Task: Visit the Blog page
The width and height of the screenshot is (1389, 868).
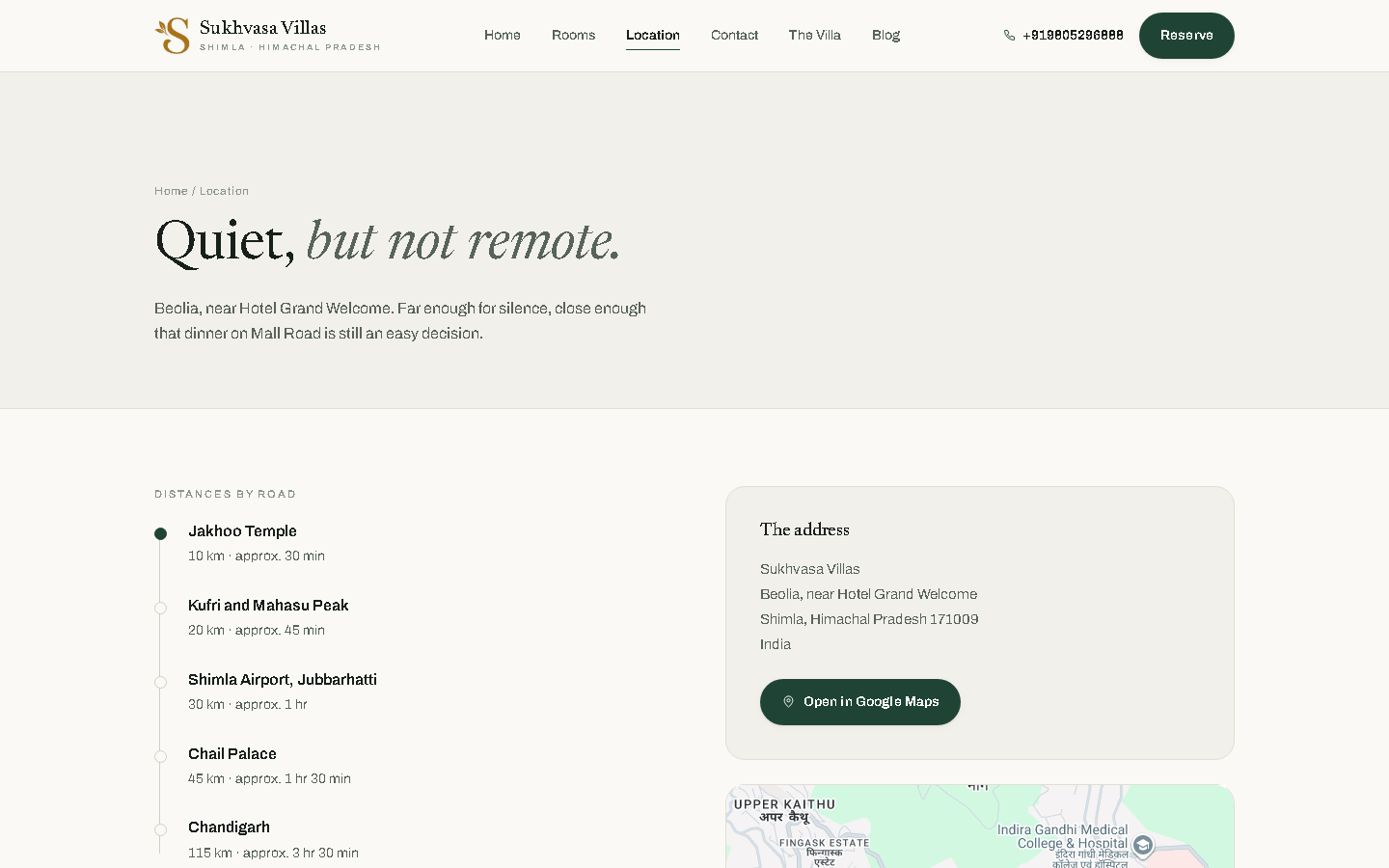Action: pyautogui.click(x=885, y=36)
